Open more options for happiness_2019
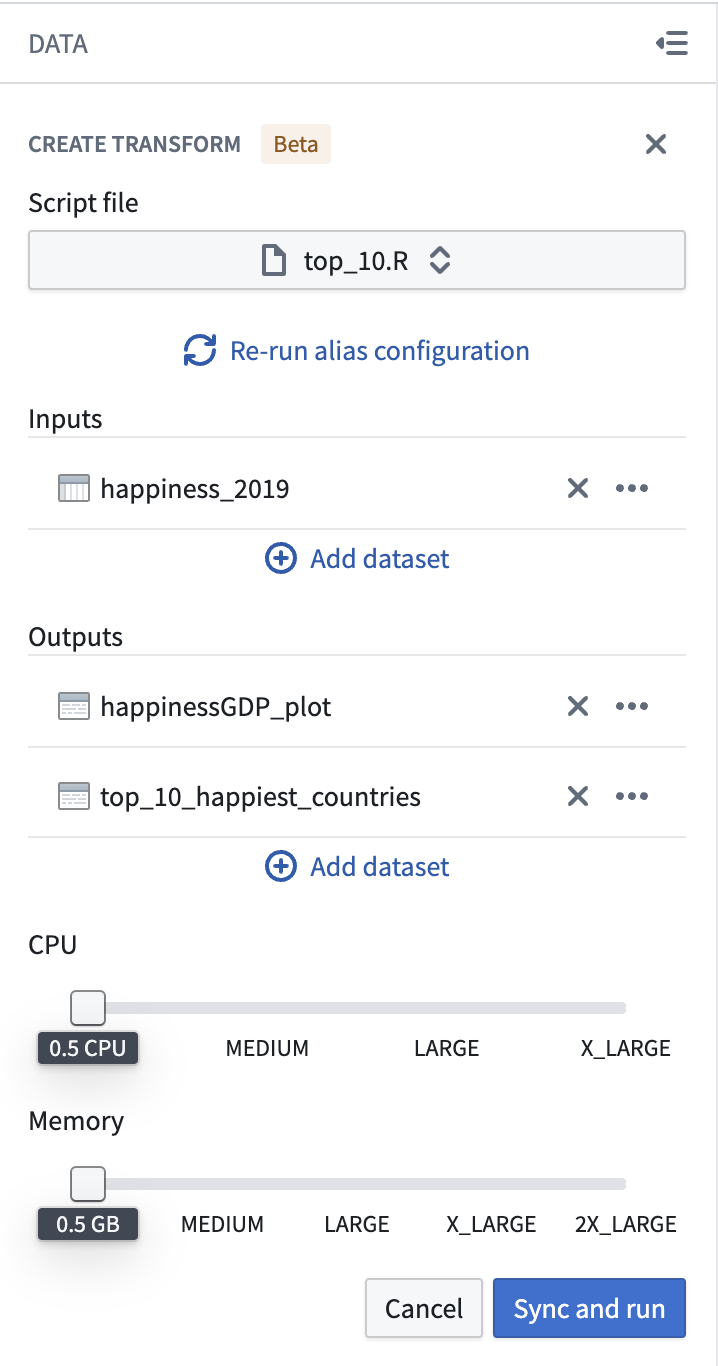The height and width of the screenshot is (1366, 718). 632,488
